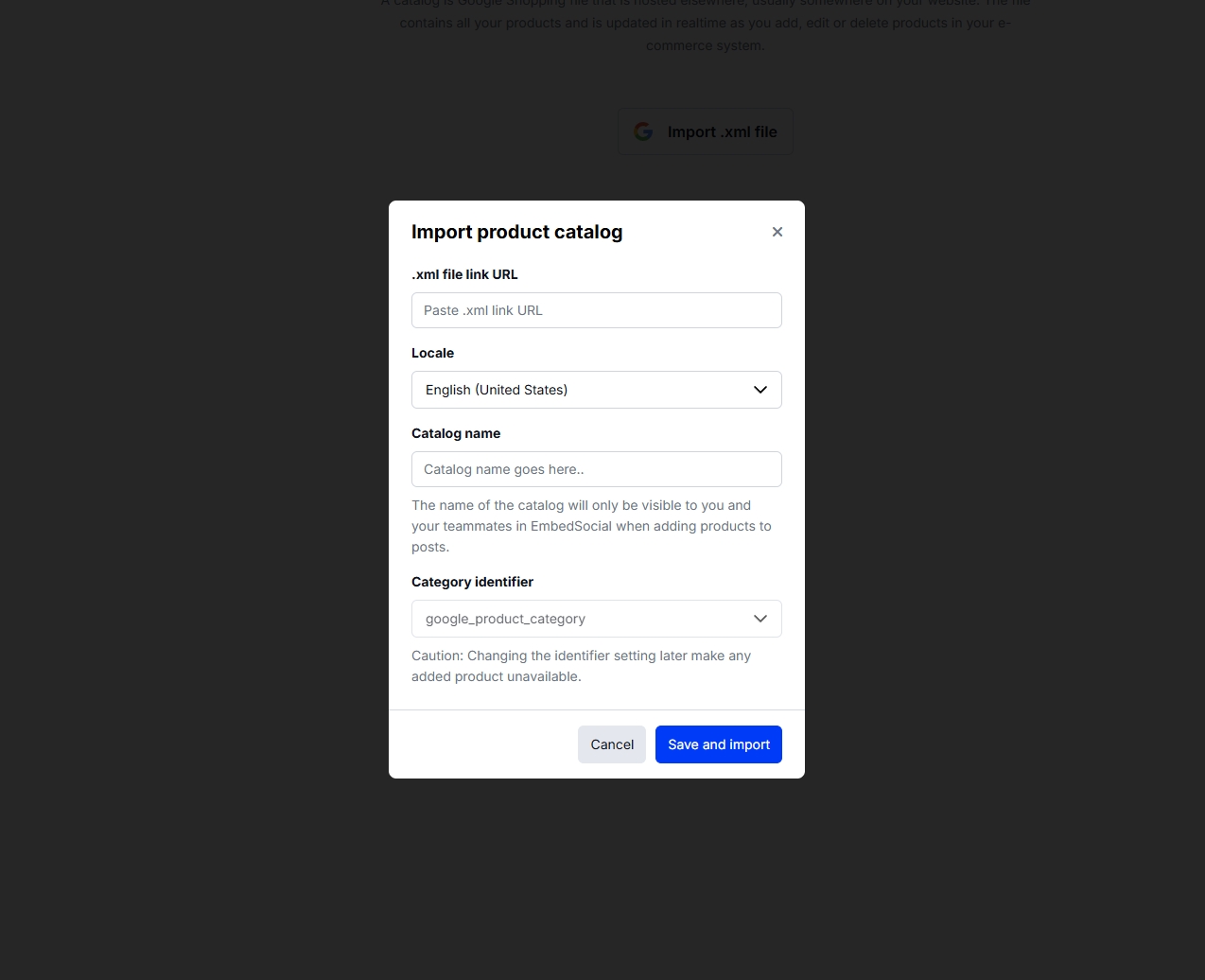Select the google_product_category option field

click(596, 619)
